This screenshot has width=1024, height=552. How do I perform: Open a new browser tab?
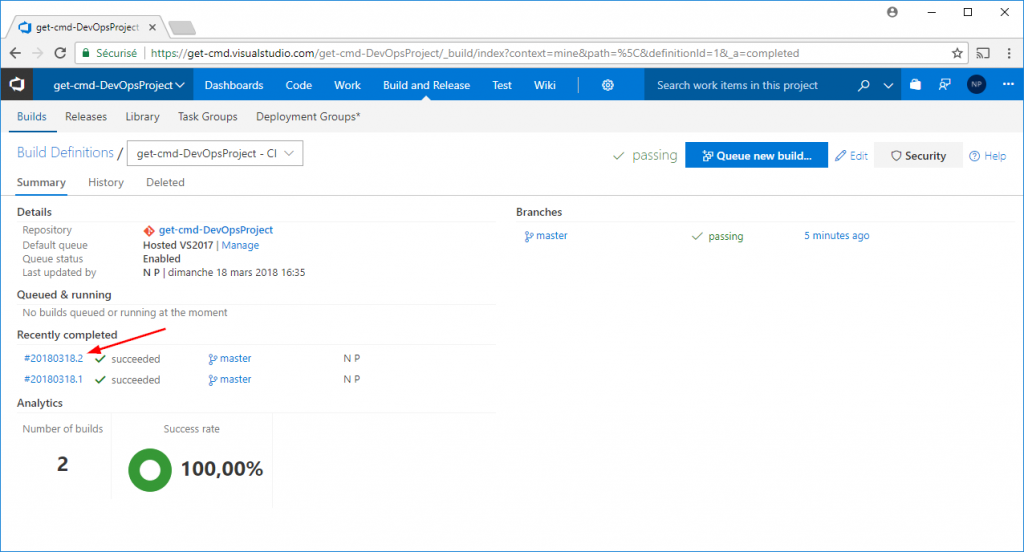tap(182, 27)
